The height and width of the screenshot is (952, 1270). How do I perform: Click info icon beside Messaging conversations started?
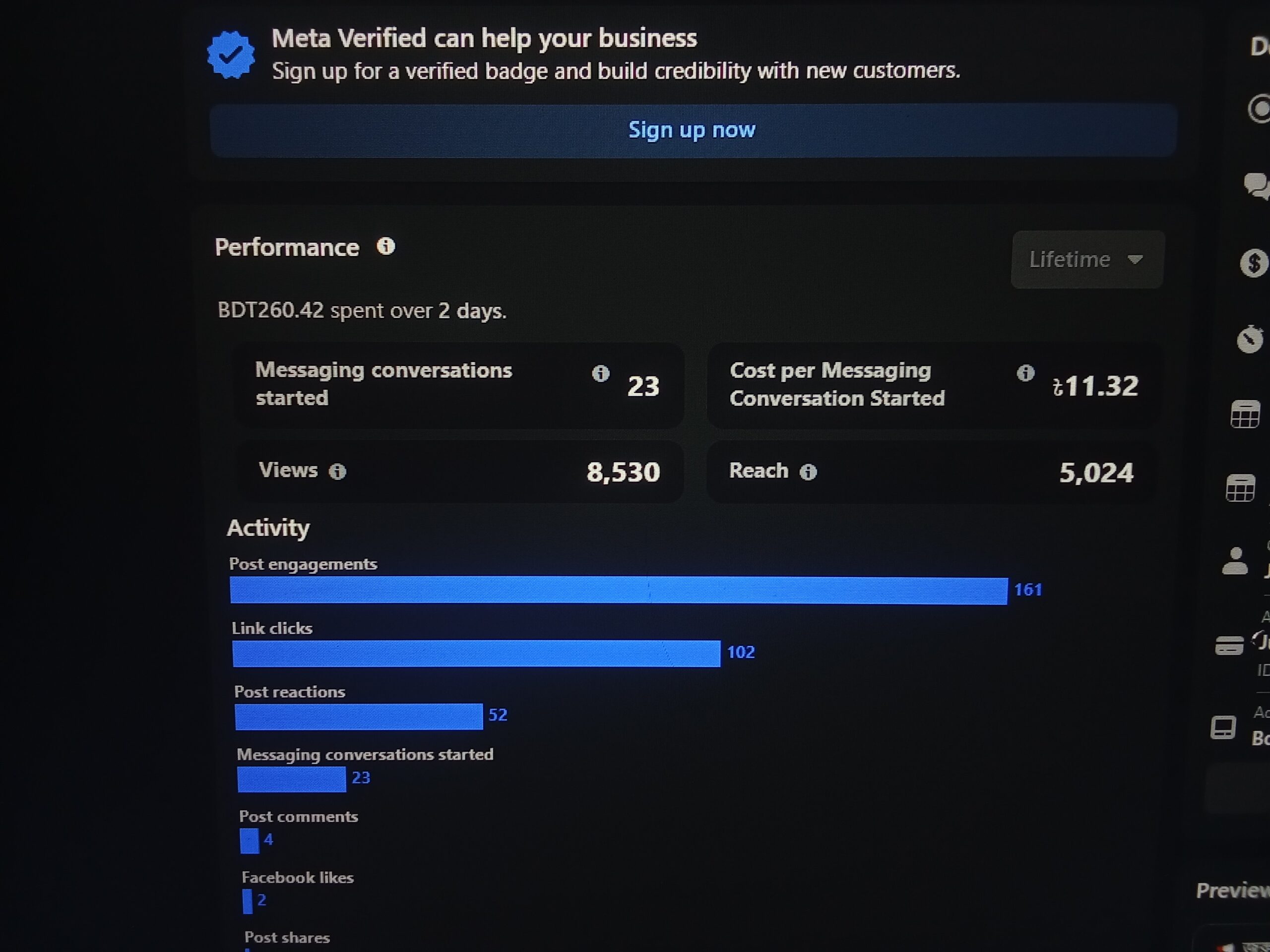pos(601,373)
